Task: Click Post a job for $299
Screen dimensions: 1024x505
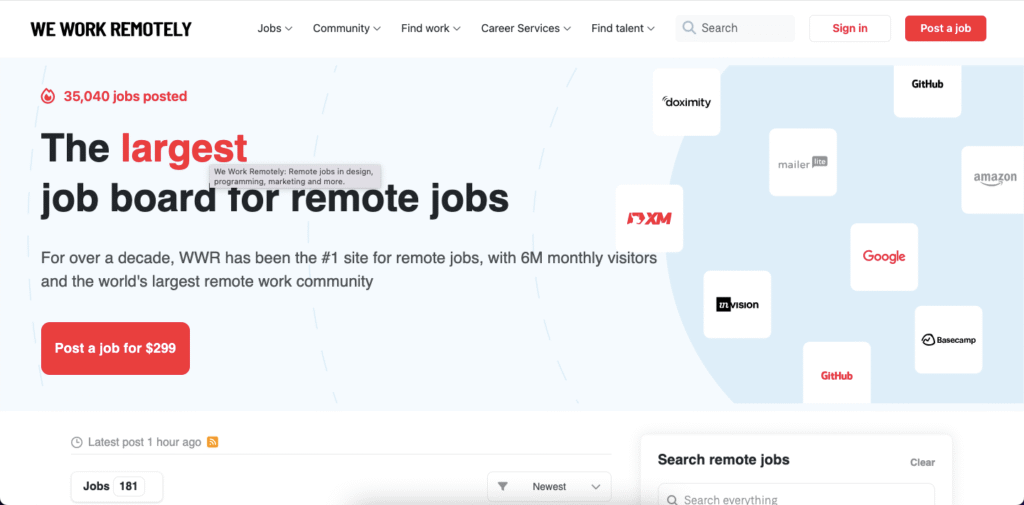Action: click(115, 348)
